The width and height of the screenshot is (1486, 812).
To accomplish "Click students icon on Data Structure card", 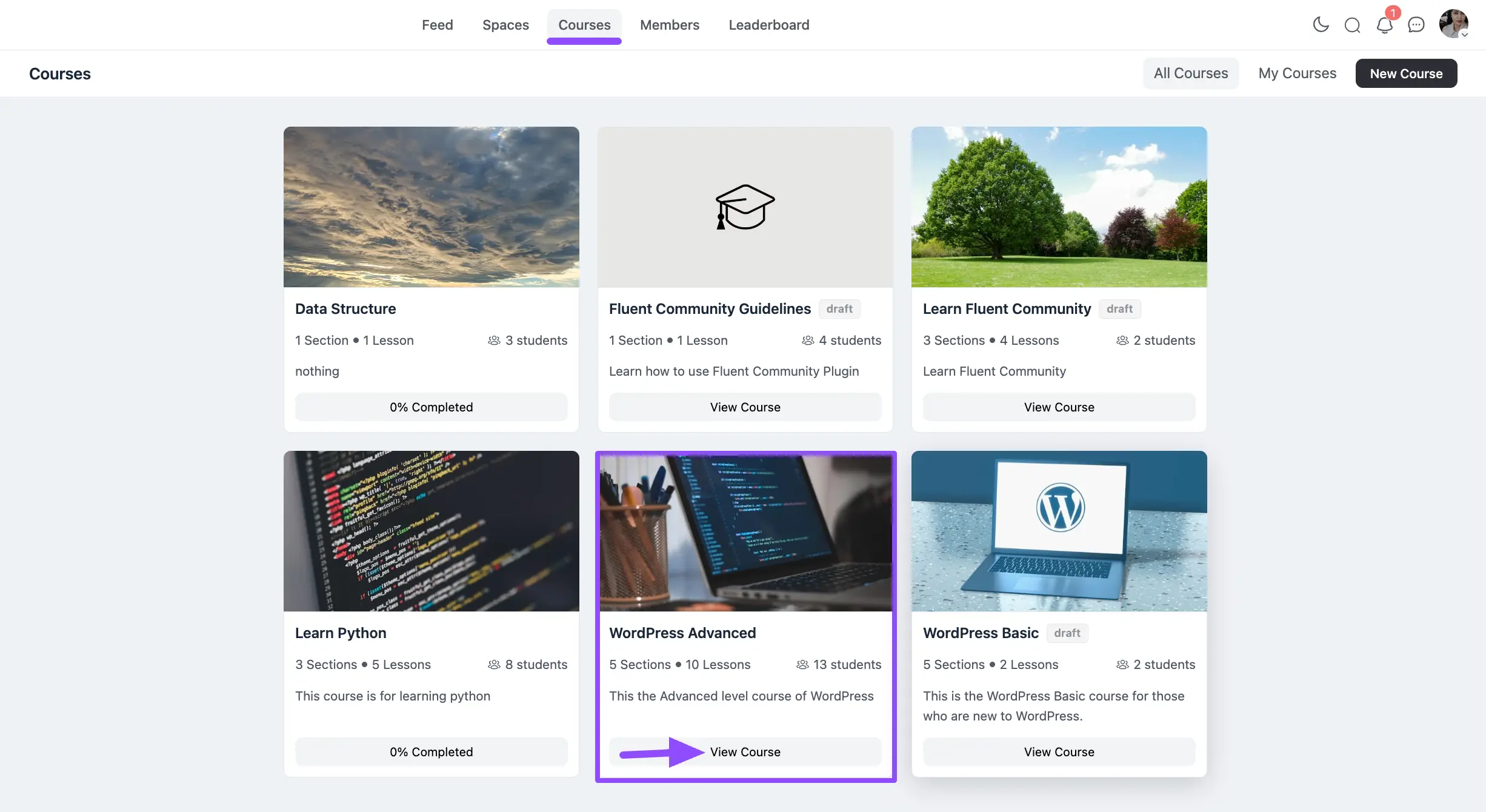I will (x=494, y=341).
